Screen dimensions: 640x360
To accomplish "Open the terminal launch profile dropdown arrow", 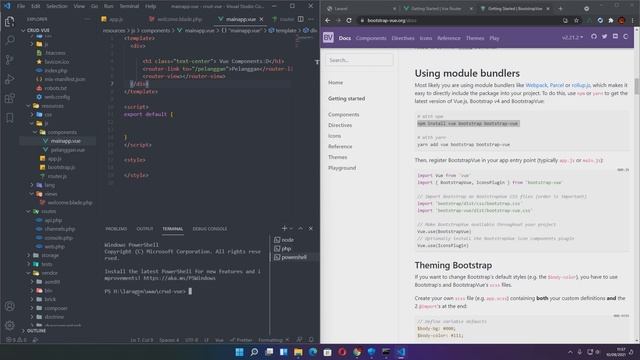I will point(291,229).
